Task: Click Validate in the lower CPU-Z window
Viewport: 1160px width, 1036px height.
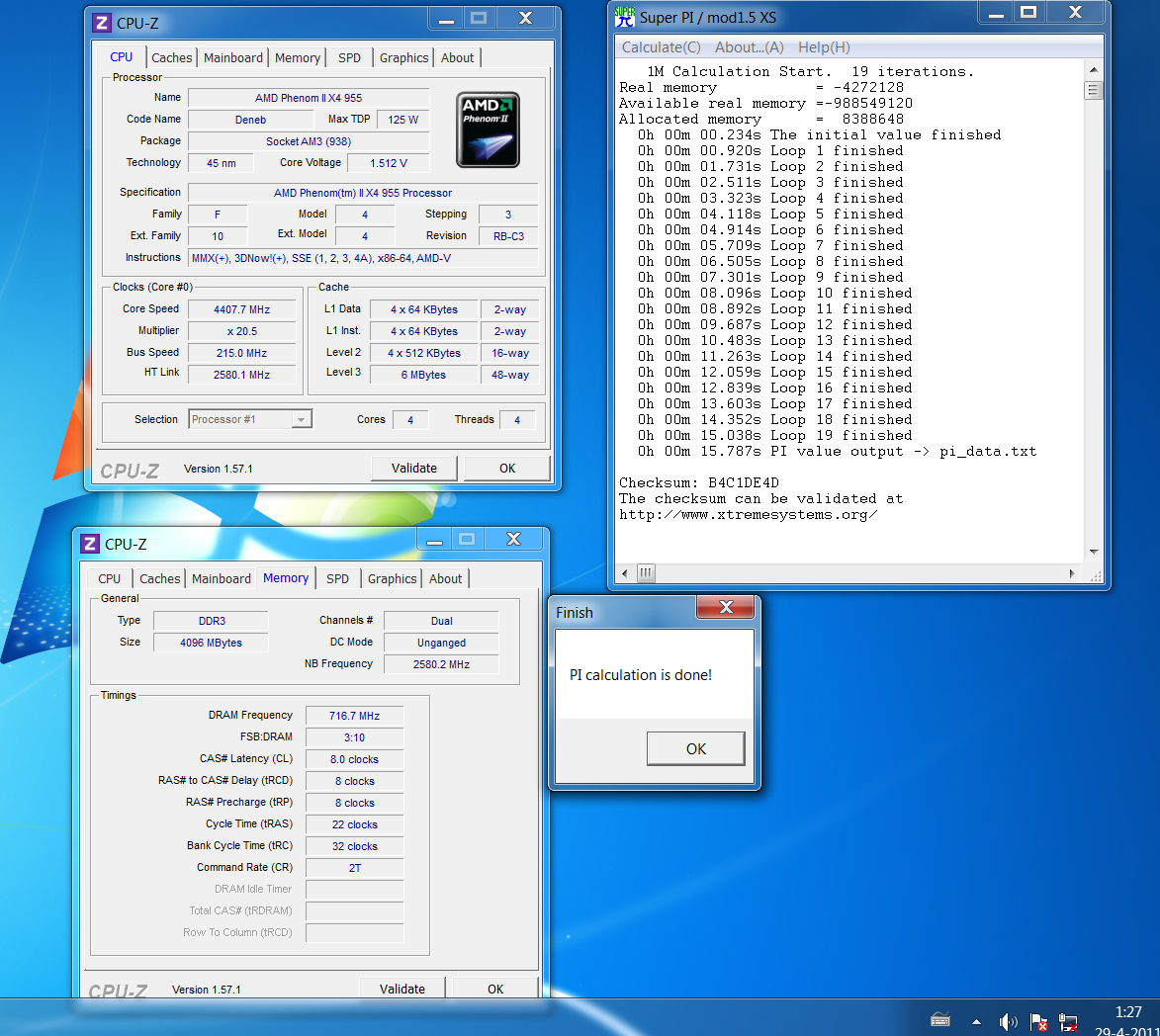Action: (402, 989)
